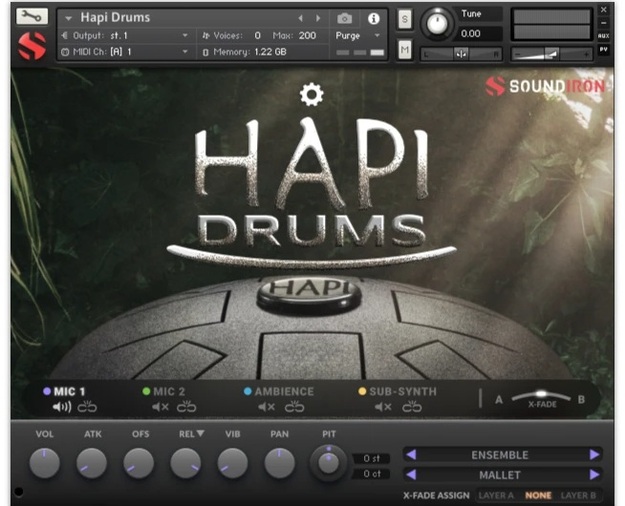
Task: Select the next instrument with the right arrow
Action: click(x=319, y=18)
